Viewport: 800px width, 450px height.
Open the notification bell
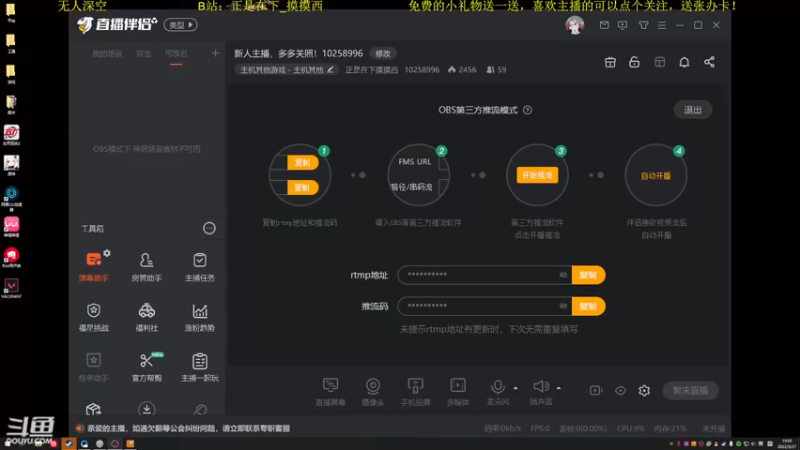click(x=684, y=62)
